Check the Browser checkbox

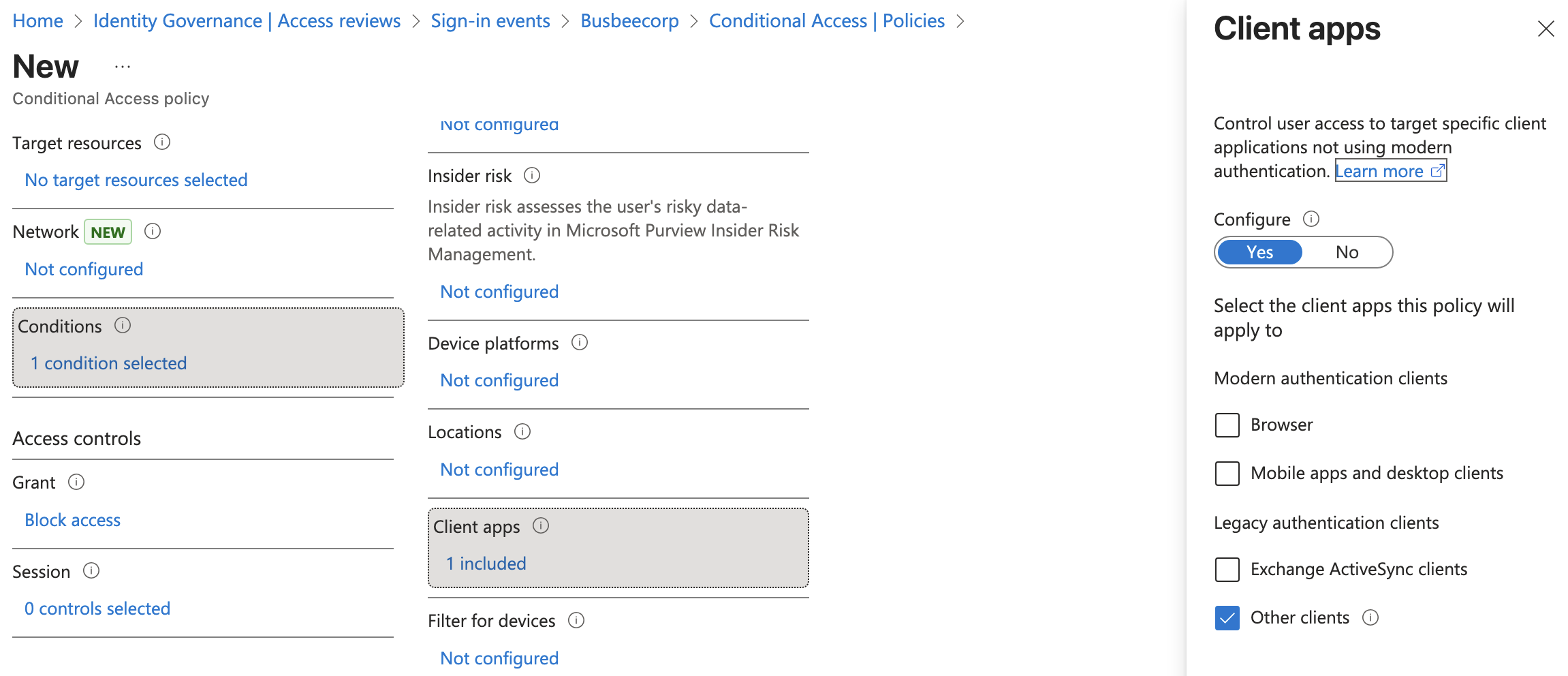click(1227, 425)
